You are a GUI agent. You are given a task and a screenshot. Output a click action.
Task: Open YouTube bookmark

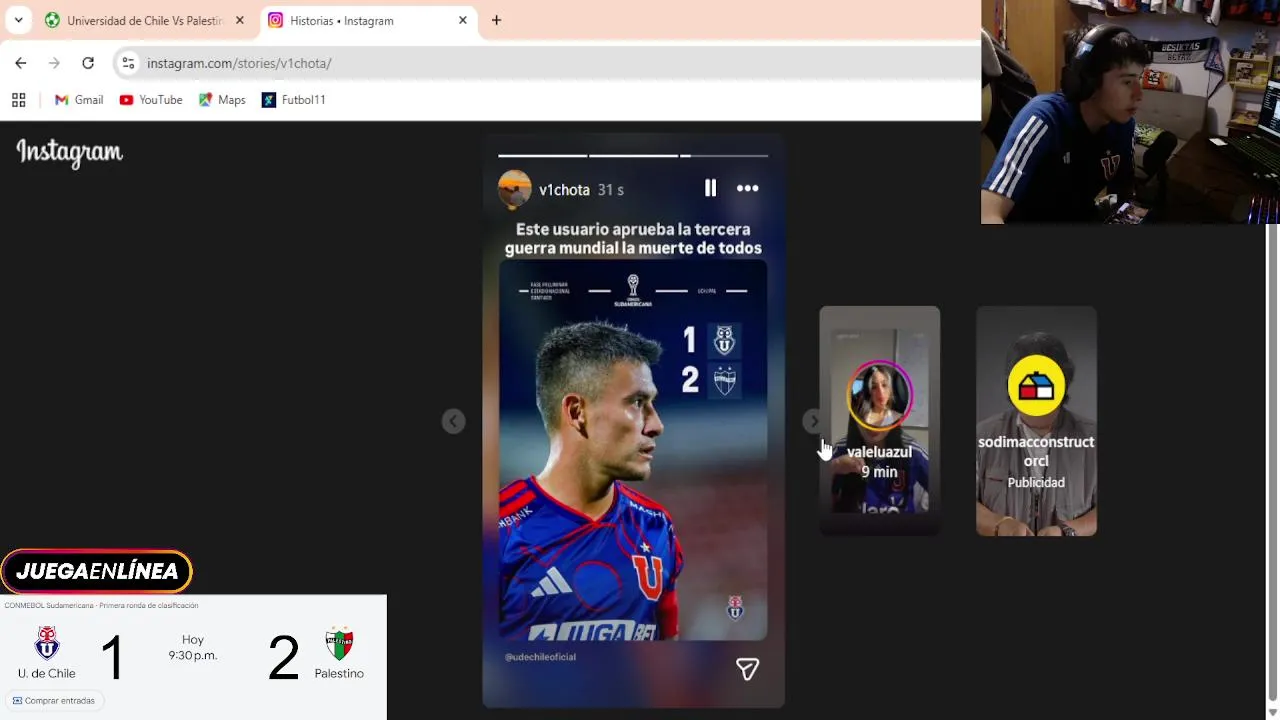[x=151, y=100]
